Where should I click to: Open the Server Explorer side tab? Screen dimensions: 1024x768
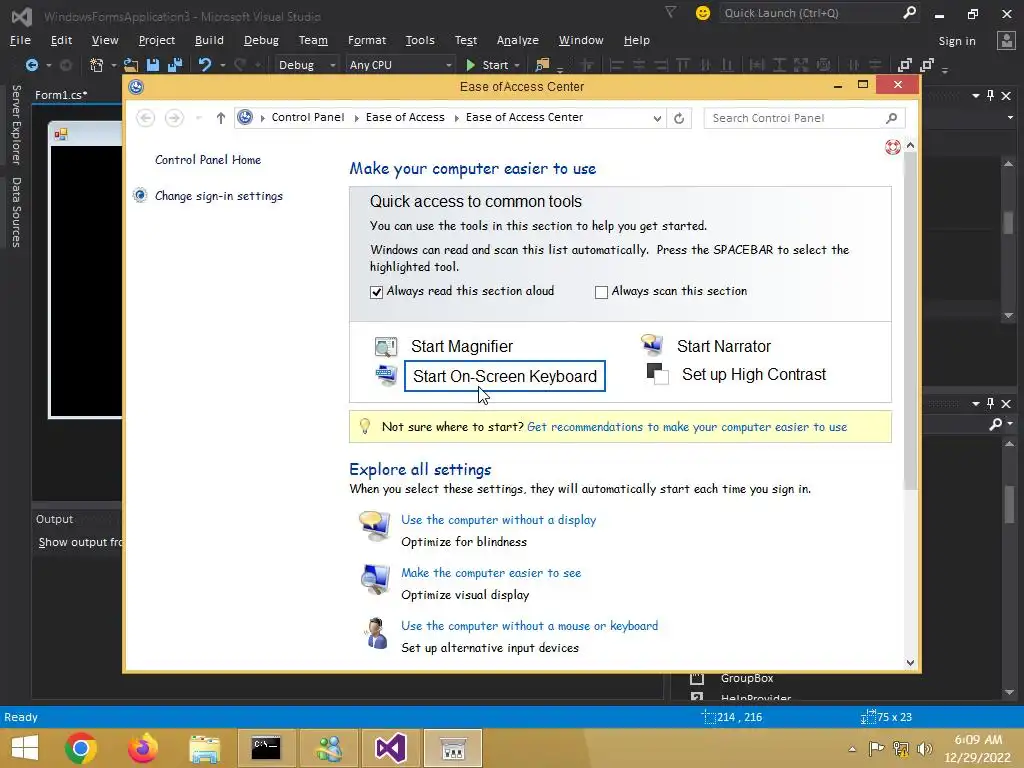16,124
